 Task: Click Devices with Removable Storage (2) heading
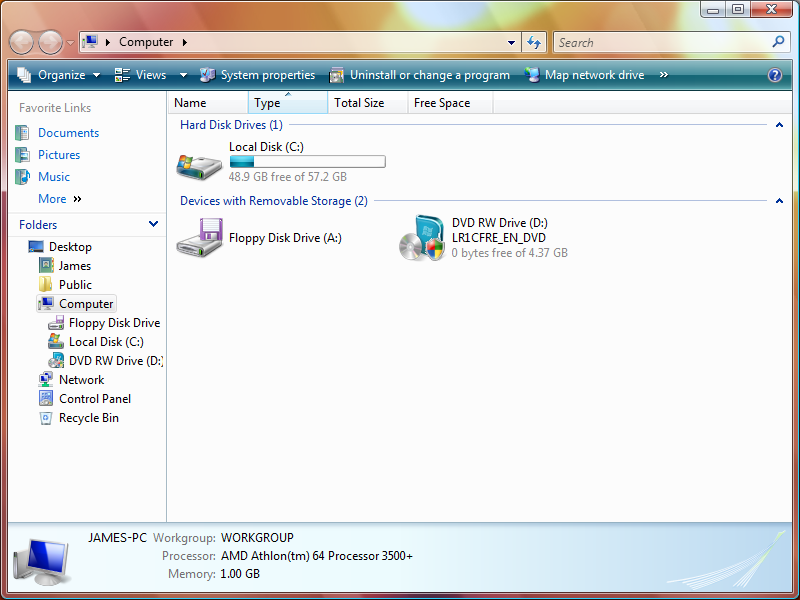coord(273,201)
